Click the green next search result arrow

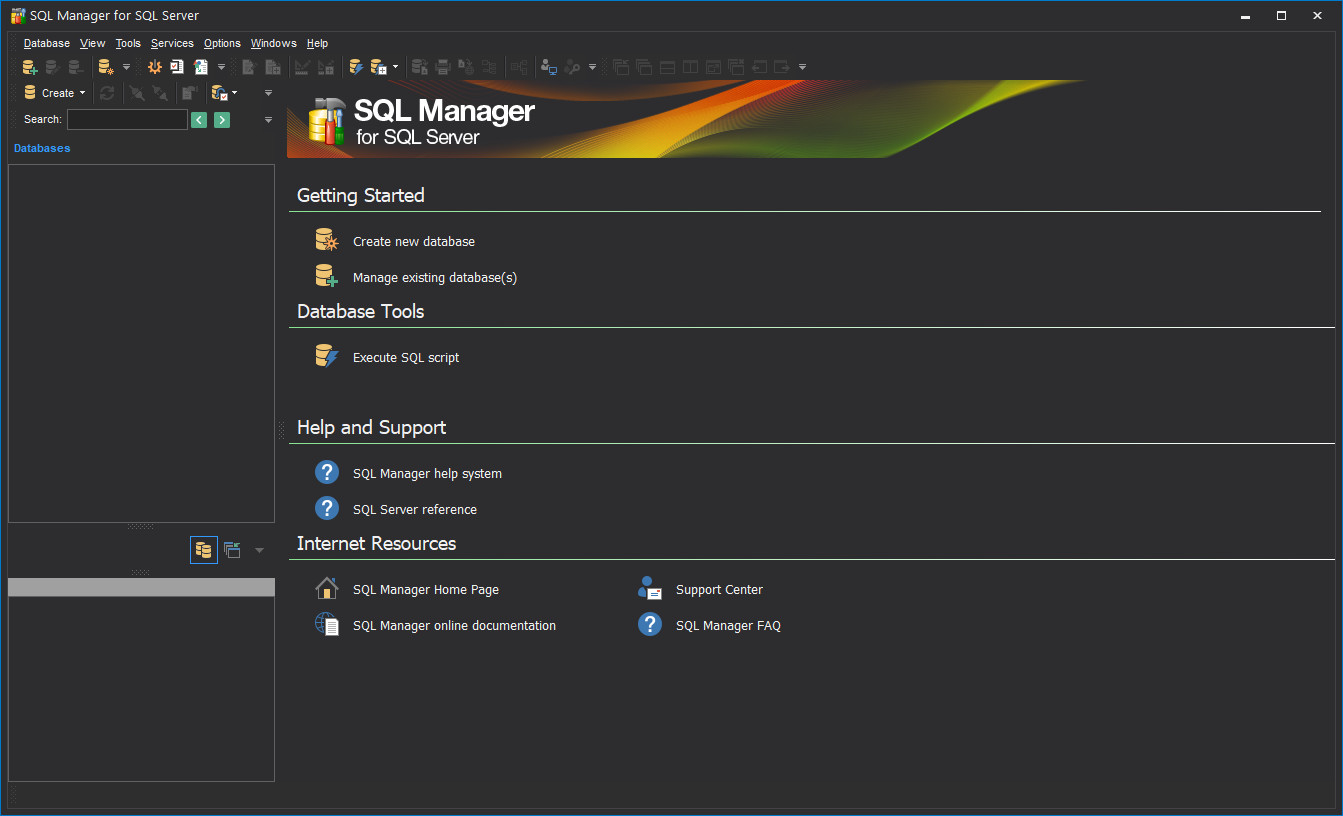tap(222, 120)
